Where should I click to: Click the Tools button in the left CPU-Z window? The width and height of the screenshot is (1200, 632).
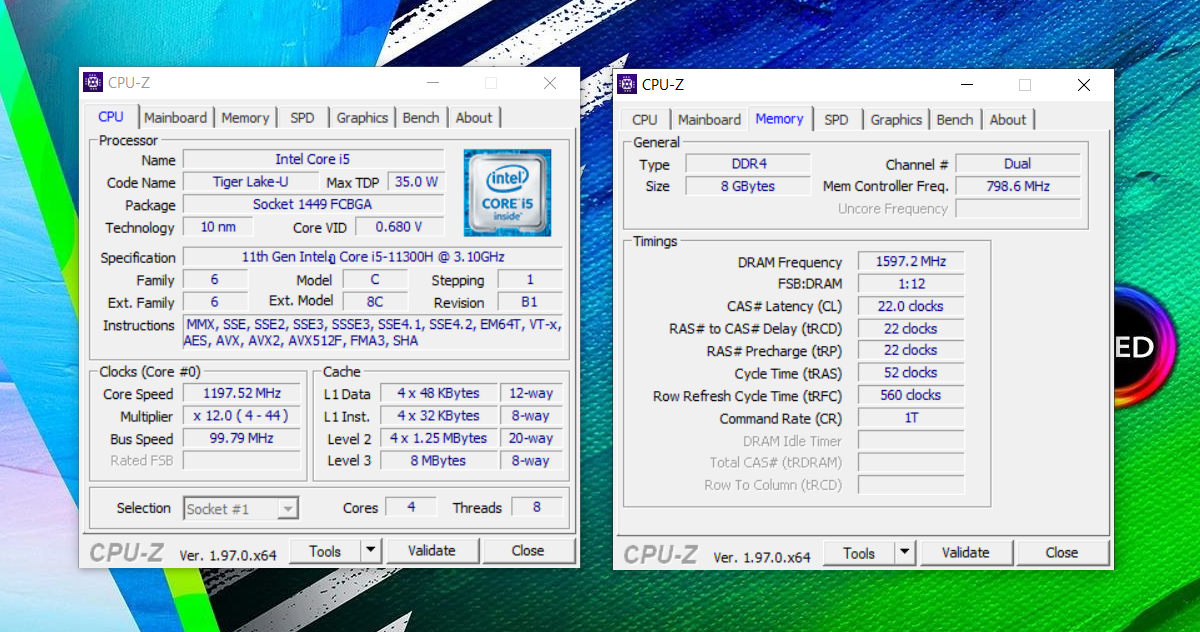point(325,550)
